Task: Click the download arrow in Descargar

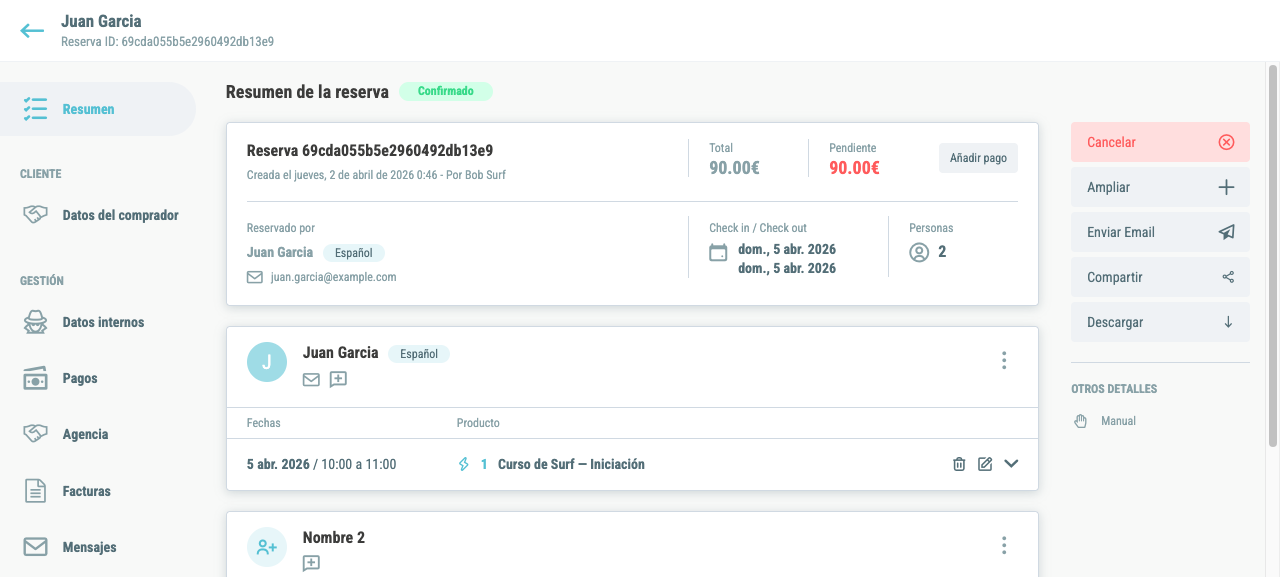Action: (1228, 322)
